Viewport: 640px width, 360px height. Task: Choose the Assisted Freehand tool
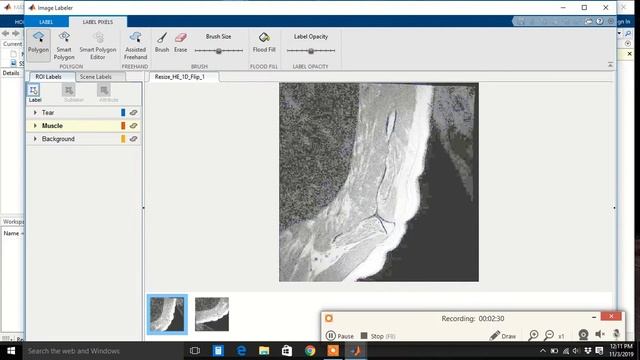click(136, 45)
